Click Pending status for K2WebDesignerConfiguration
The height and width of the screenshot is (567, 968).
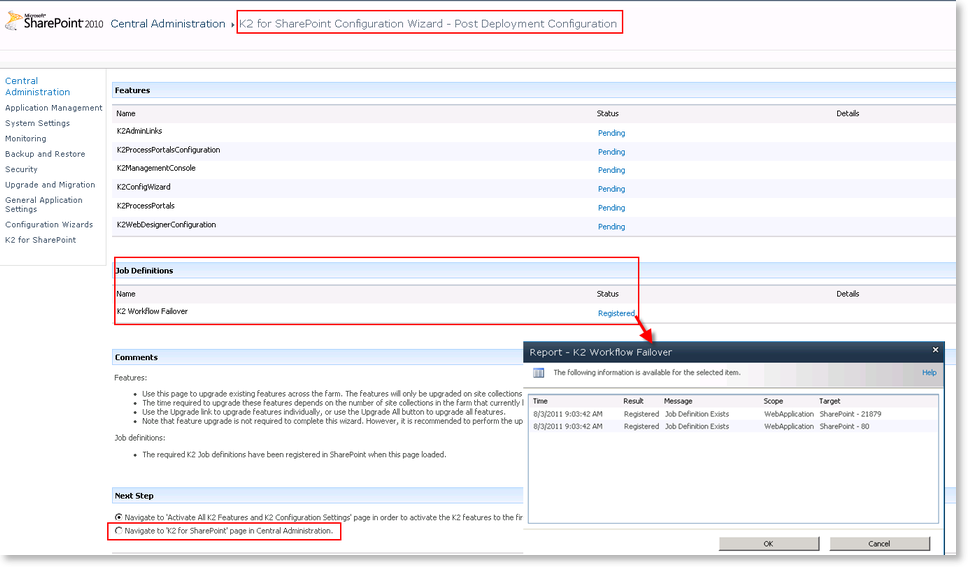(x=611, y=227)
